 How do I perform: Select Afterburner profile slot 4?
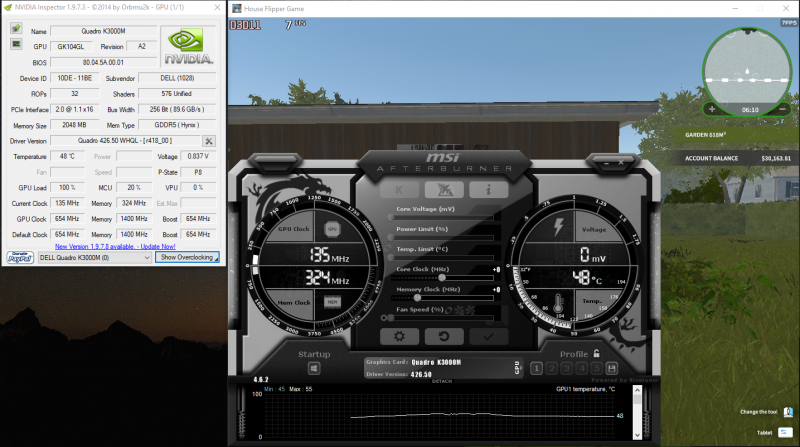(x=581, y=368)
